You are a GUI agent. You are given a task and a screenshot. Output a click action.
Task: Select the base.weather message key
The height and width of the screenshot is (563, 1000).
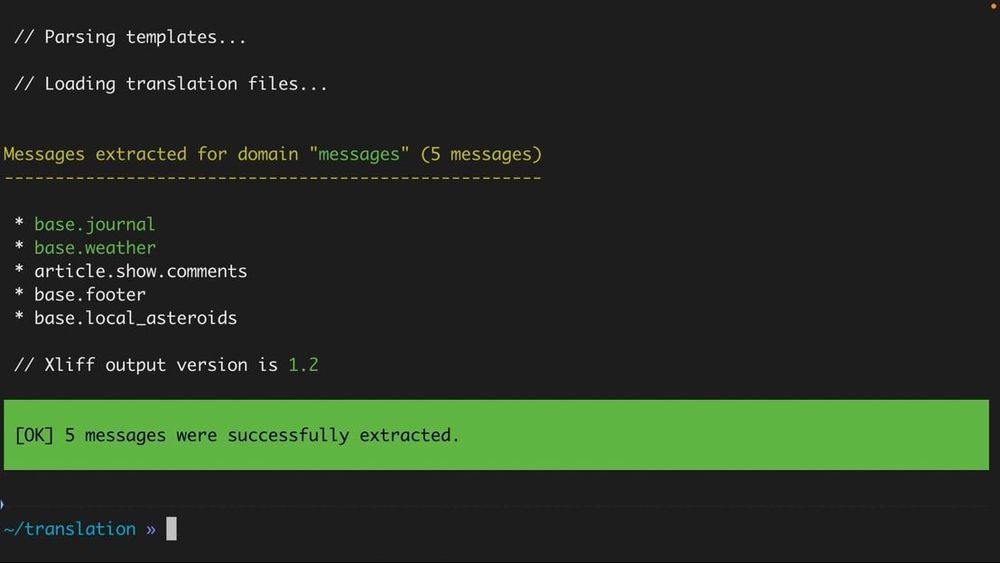click(94, 247)
